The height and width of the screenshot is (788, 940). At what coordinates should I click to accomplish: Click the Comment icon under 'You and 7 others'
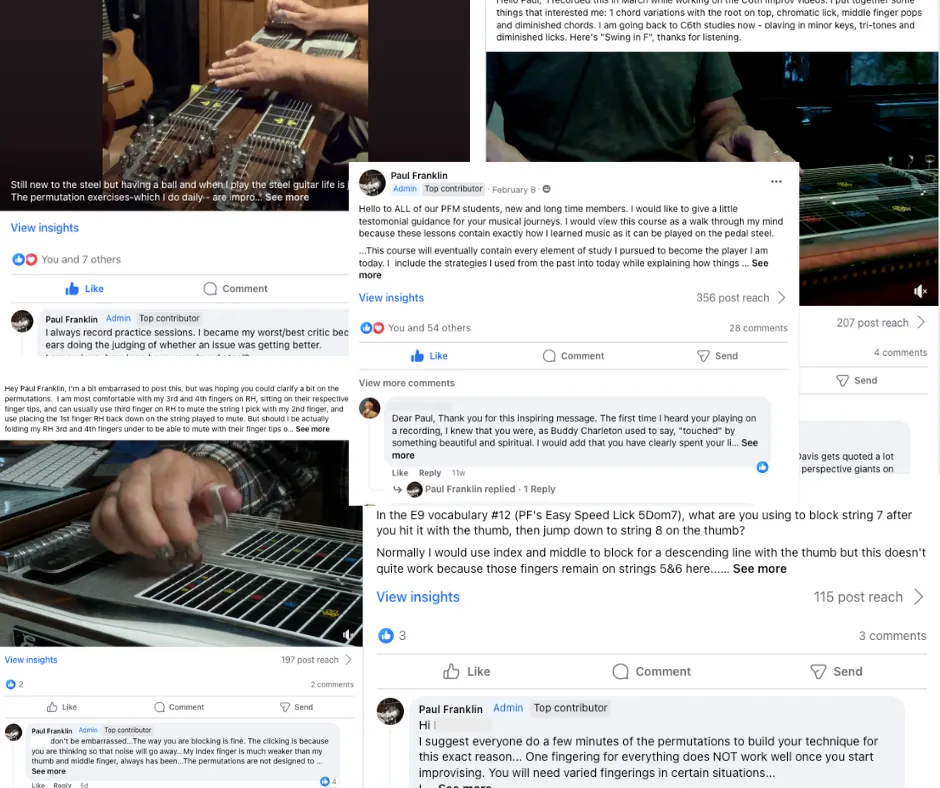[210, 289]
